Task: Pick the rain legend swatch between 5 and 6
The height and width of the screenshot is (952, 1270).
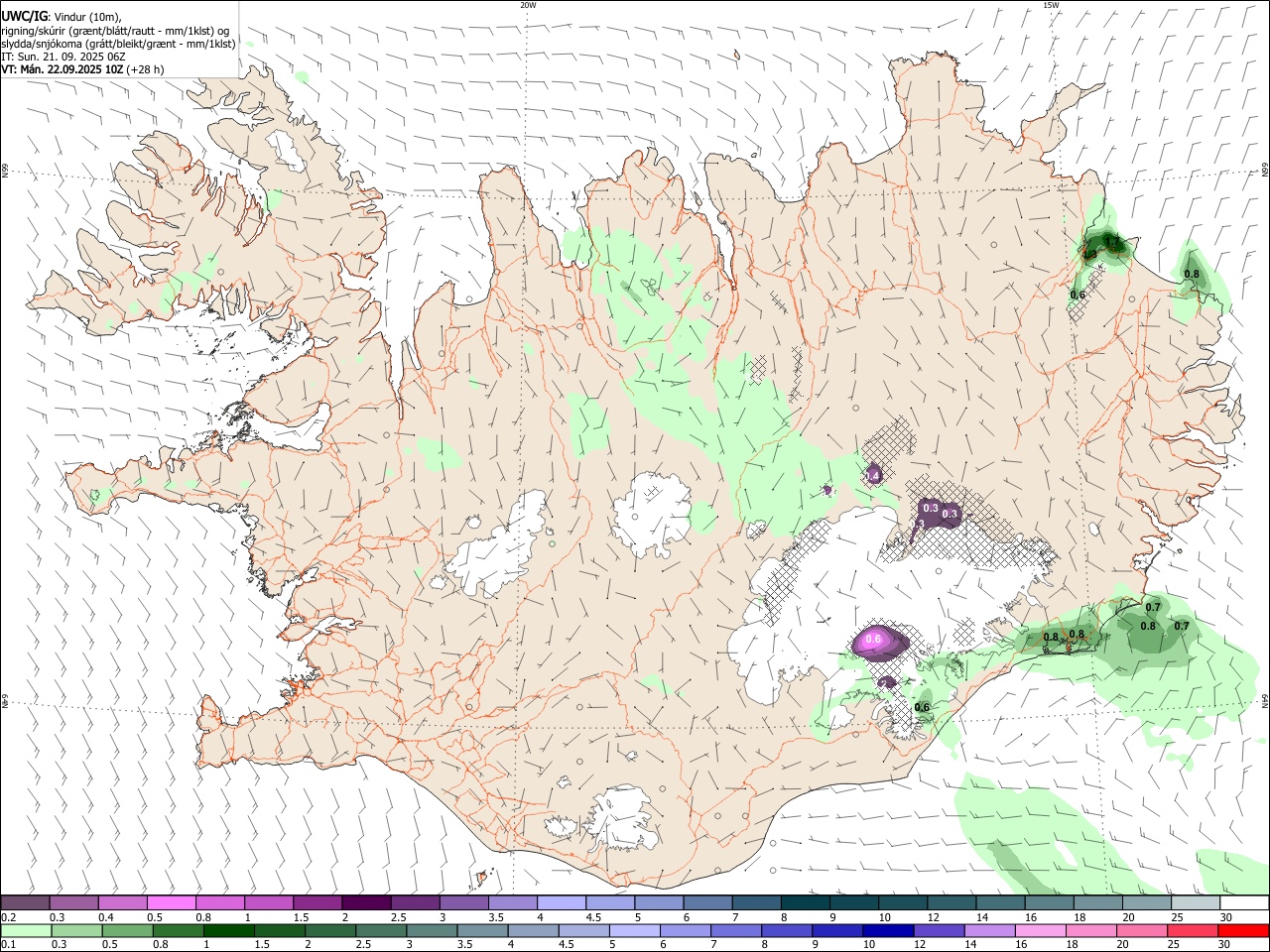Action: 635,930
